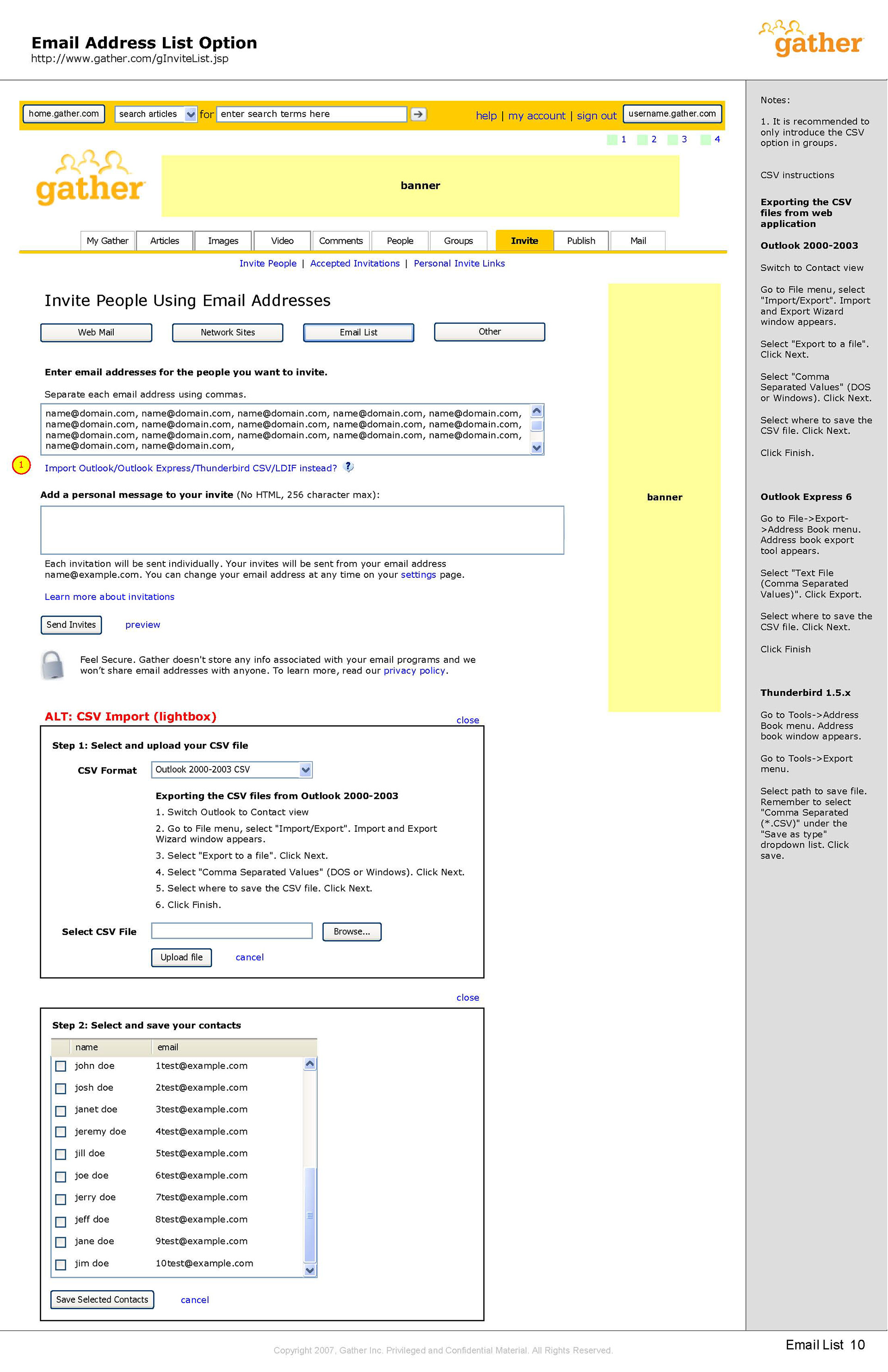
Task: Open the Articles tab
Action: (x=164, y=241)
